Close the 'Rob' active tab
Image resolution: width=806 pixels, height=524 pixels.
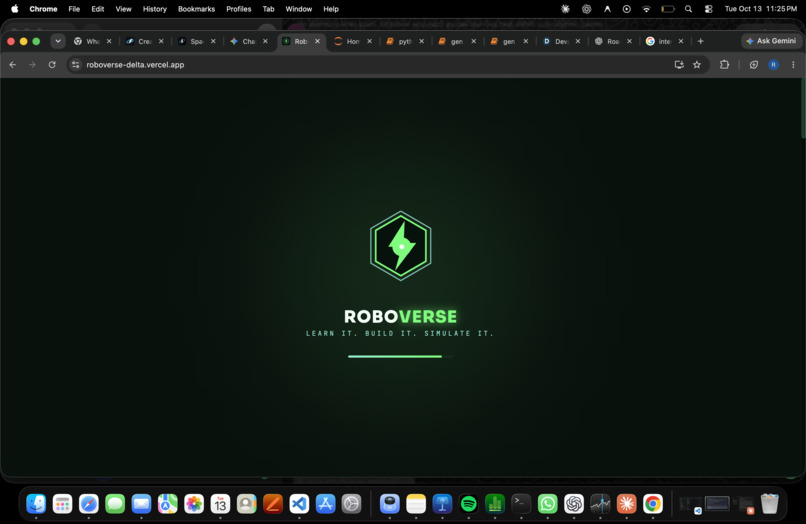coord(317,41)
